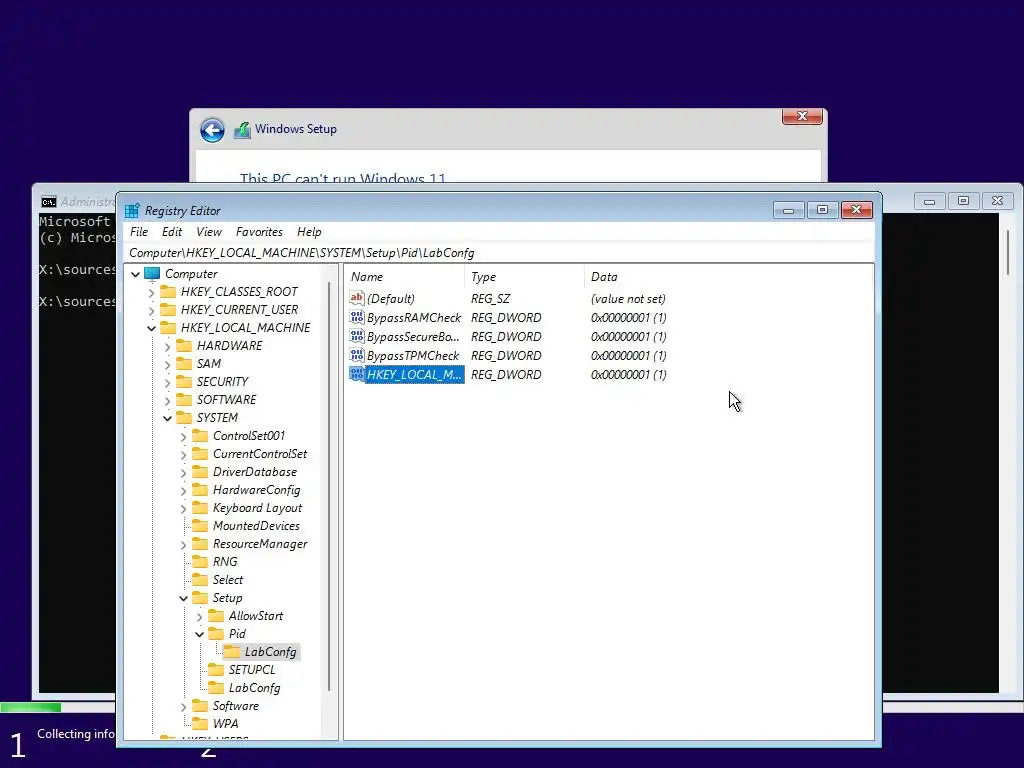Click the BypassSecureBo... DWORD icon
Screen dimensions: 1024x768
(357, 336)
